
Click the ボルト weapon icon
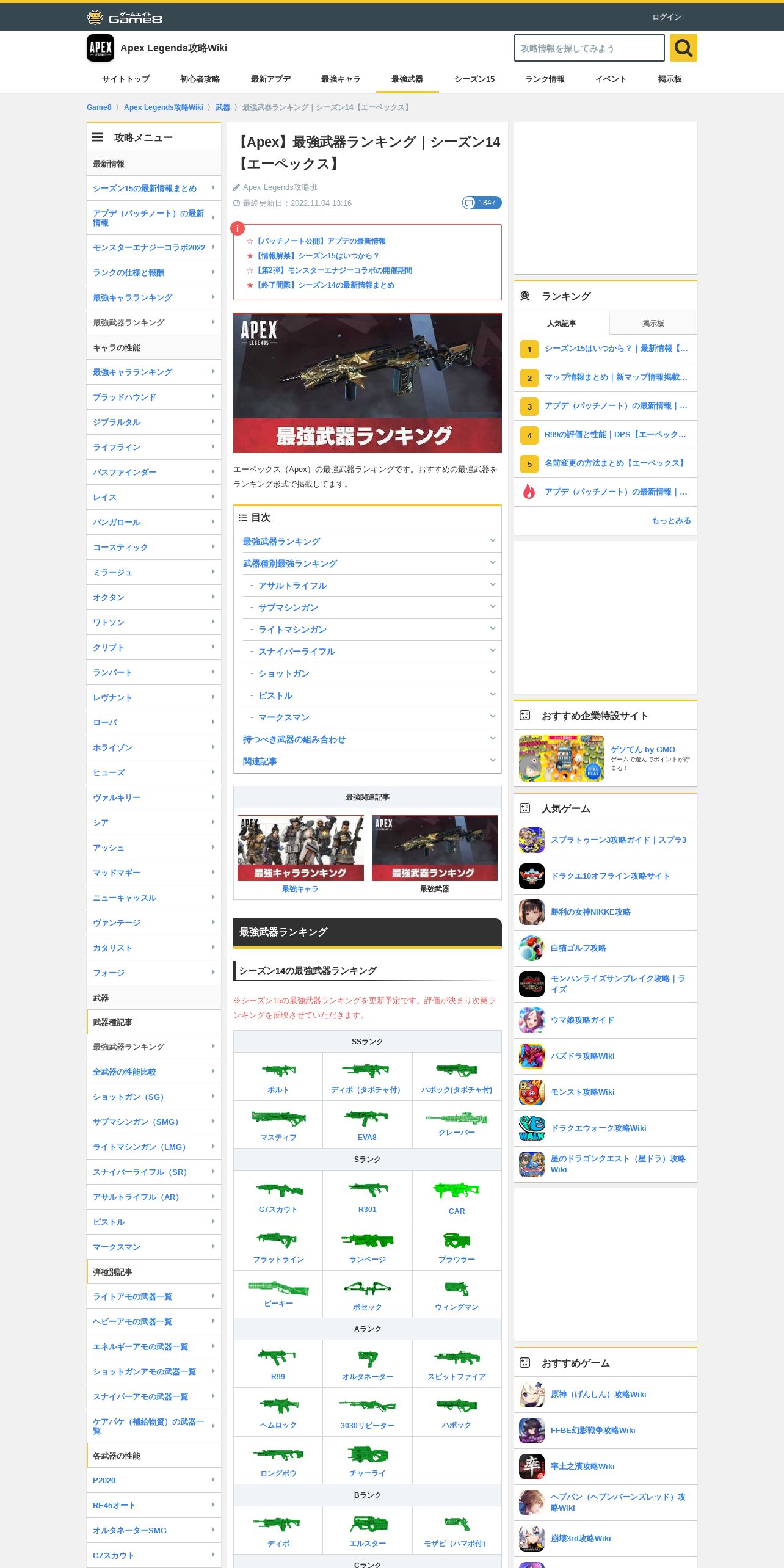click(x=278, y=1070)
